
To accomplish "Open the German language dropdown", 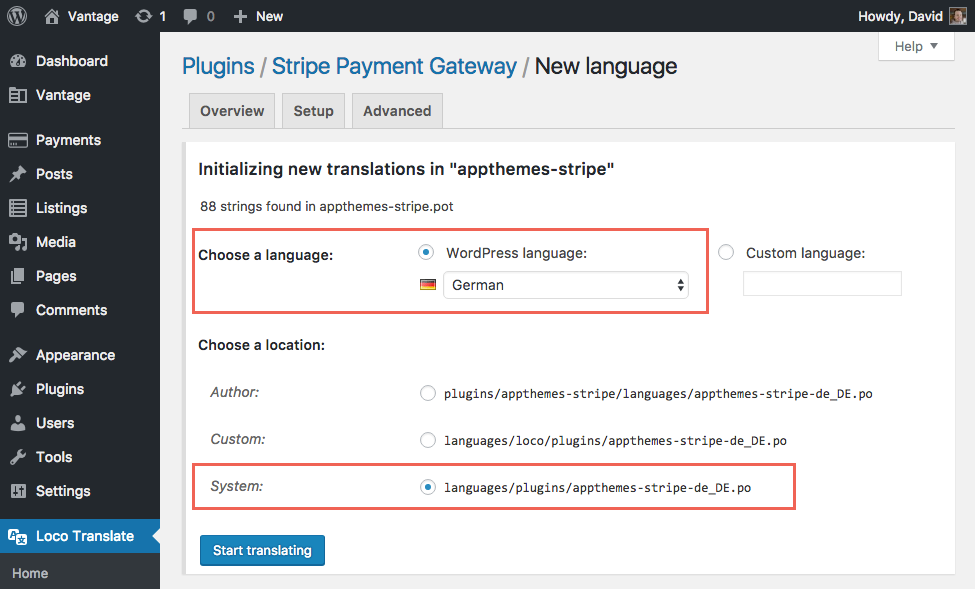I will coord(566,285).
